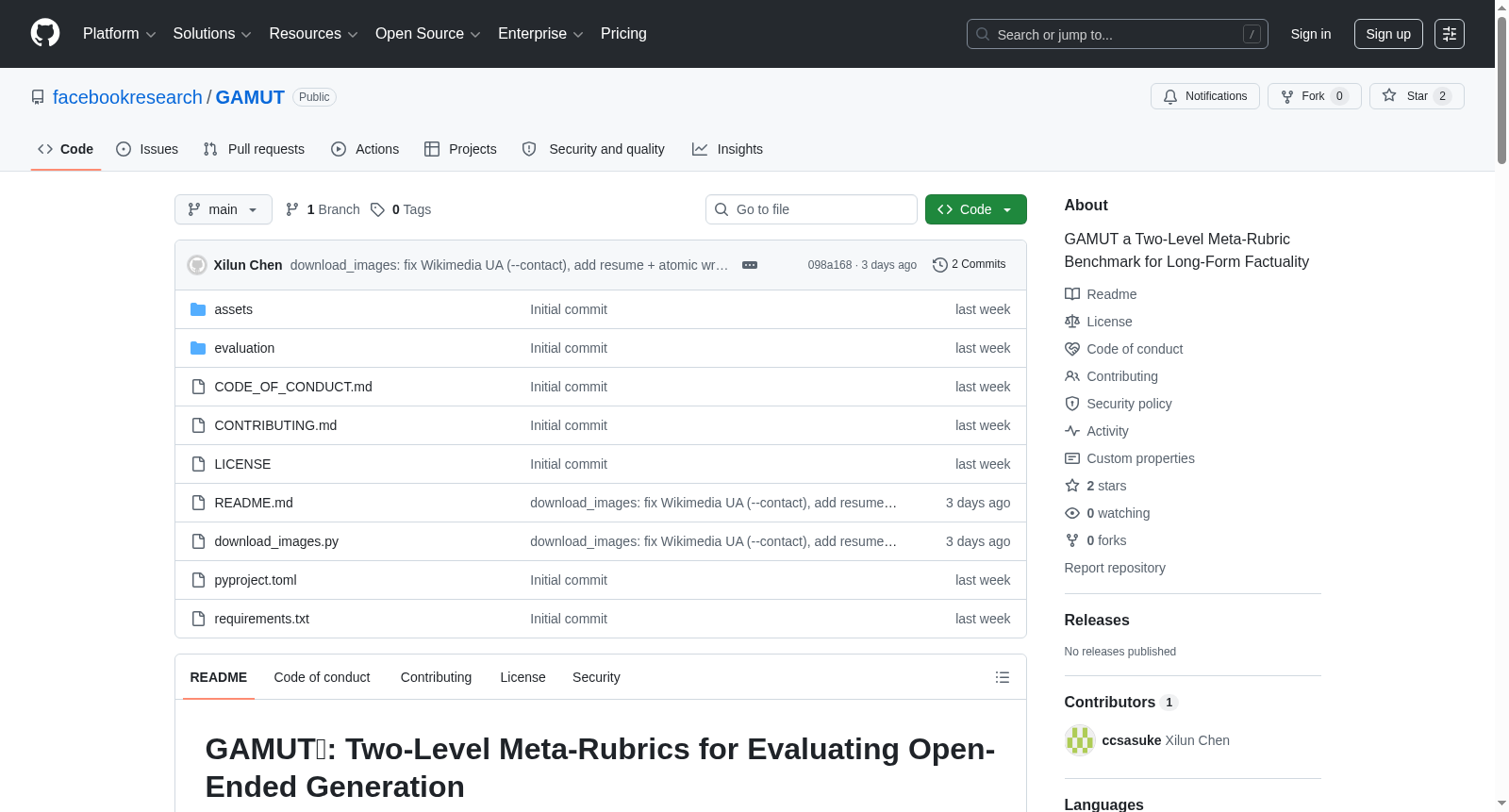
Task: Switch to the Pull requests tab
Action: [254, 149]
